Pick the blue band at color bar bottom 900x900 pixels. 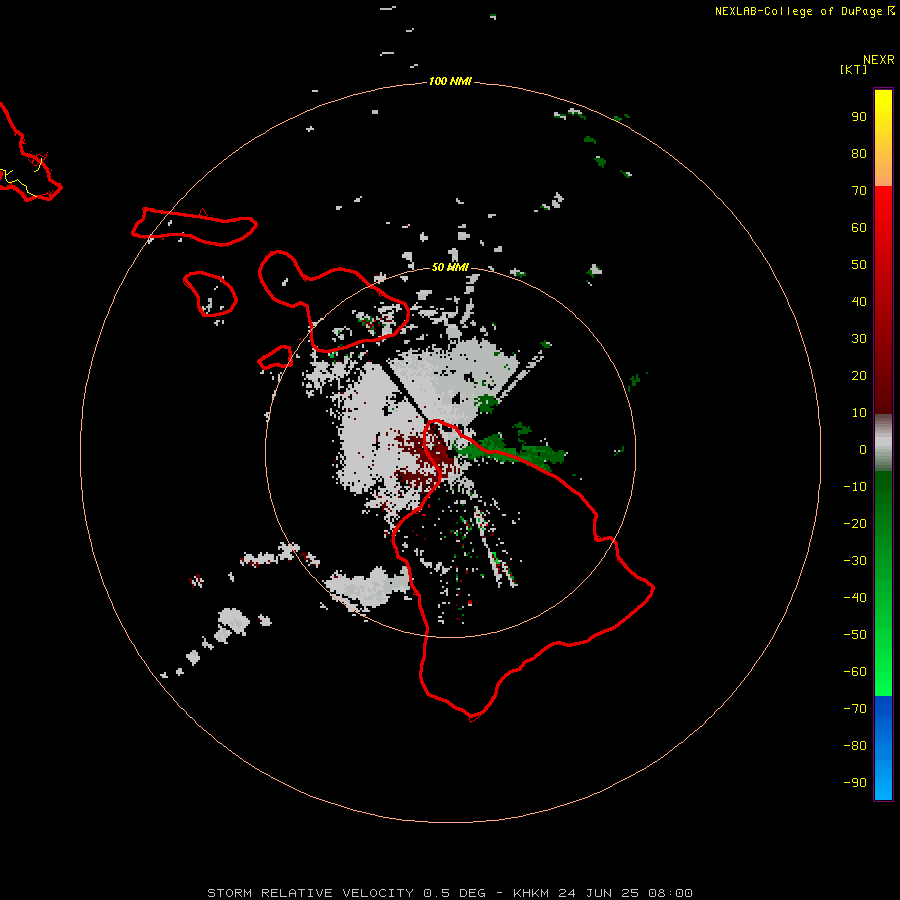[883, 748]
